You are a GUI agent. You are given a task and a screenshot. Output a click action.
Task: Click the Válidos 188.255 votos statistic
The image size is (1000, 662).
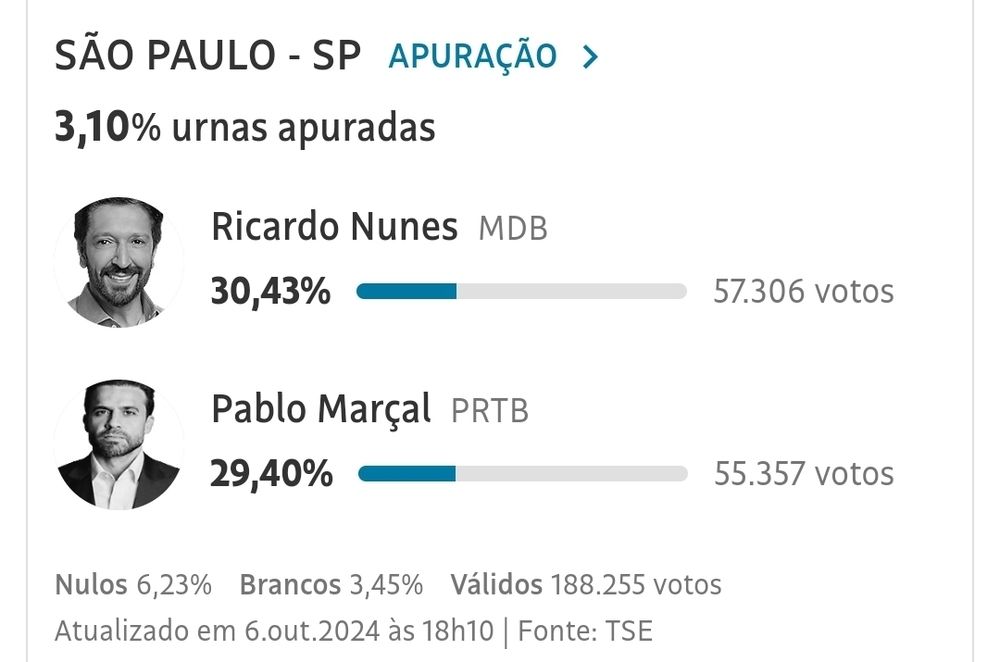click(x=586, y=585)
